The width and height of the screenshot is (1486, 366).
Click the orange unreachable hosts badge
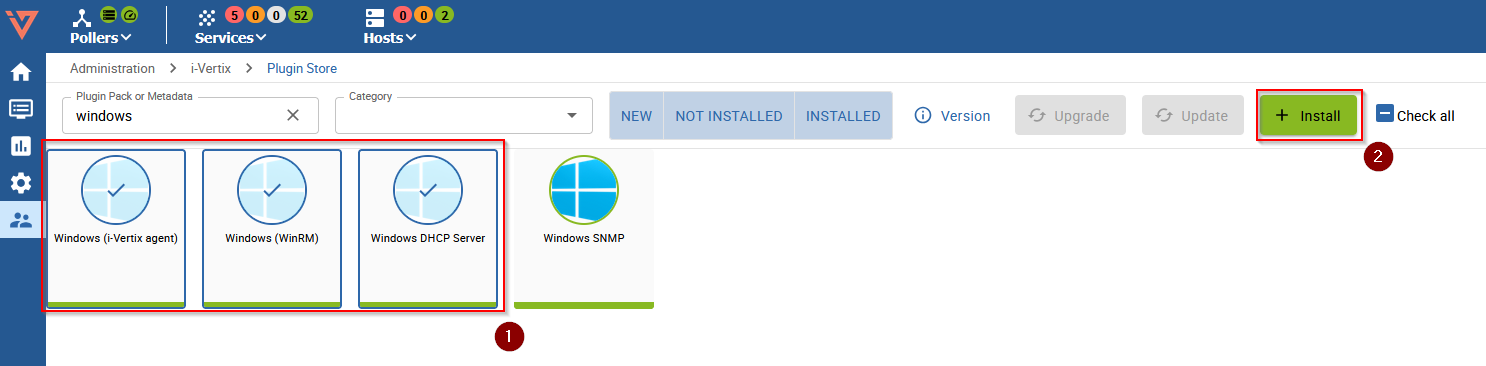(423, 15)
